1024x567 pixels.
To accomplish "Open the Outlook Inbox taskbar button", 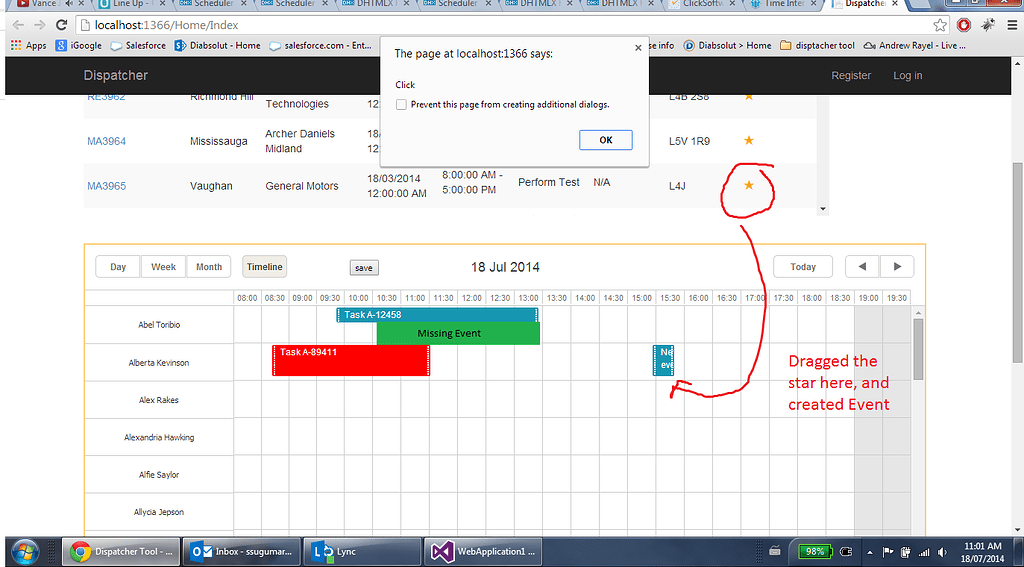I will pyautogui.click(x=242, y=551).
